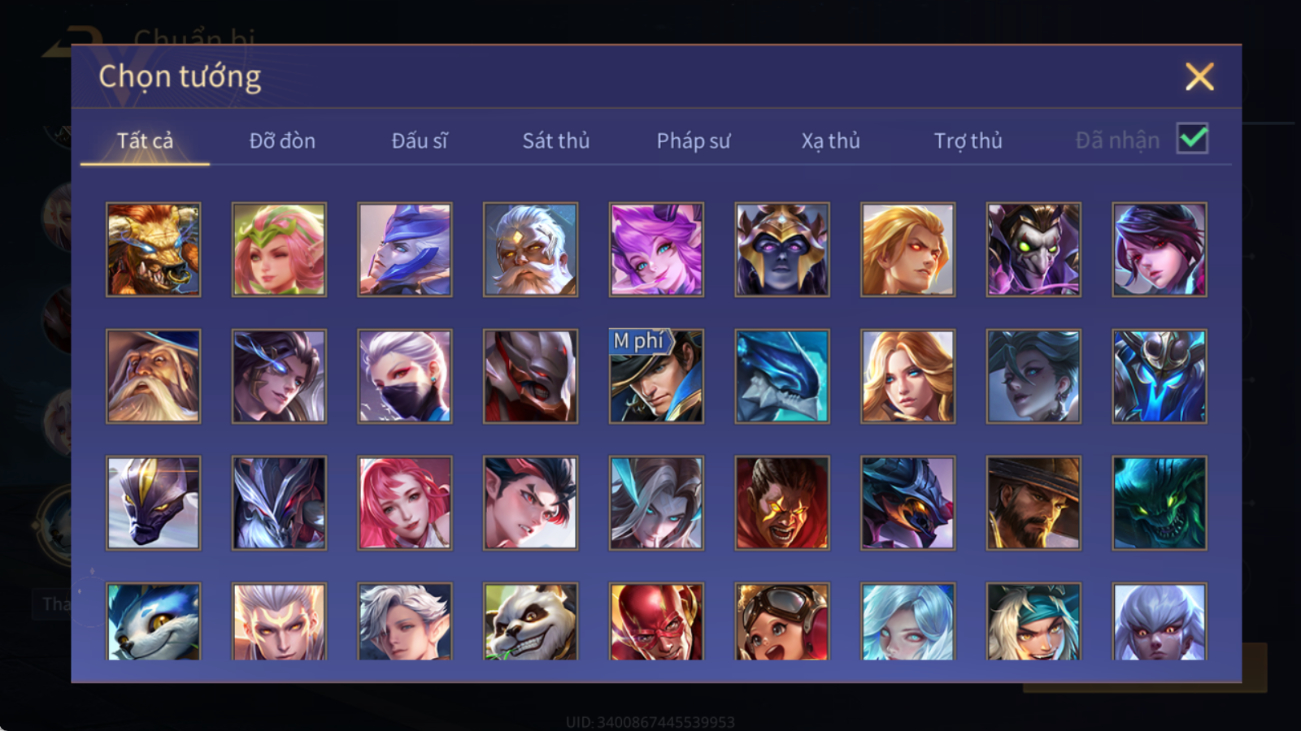Select the 'Tất cả' tab

[x=145, y=141]
